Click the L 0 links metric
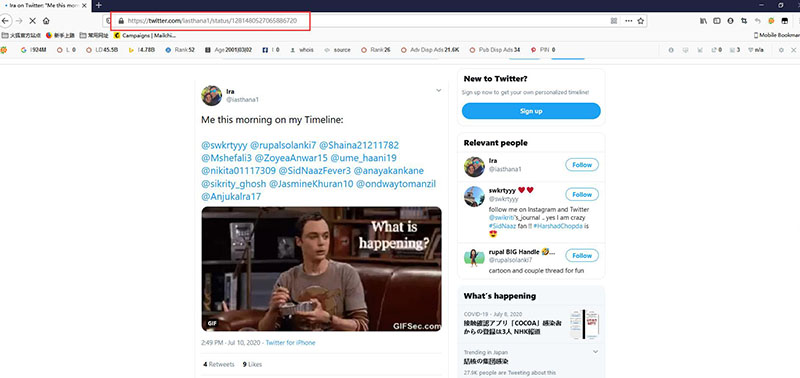800x378 pixels. (67, 50)
